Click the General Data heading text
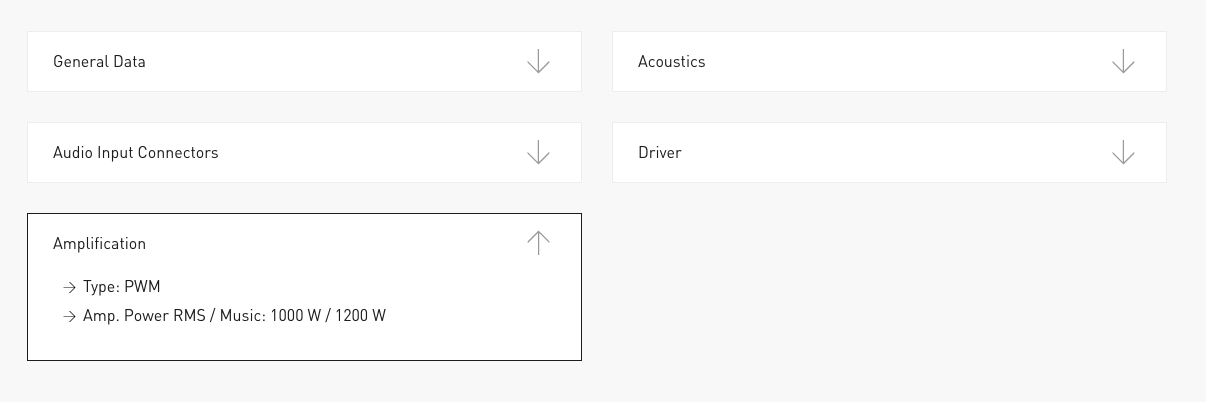 coord(99,62)
